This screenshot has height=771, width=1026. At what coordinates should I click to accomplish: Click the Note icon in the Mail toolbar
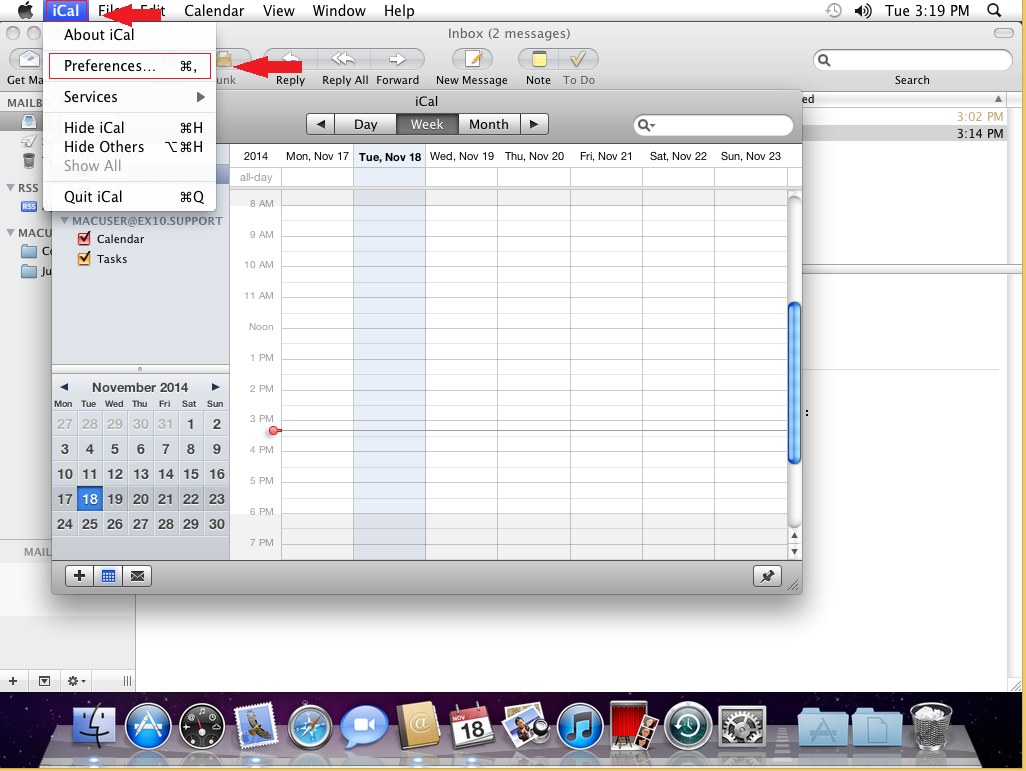(538, 62)
